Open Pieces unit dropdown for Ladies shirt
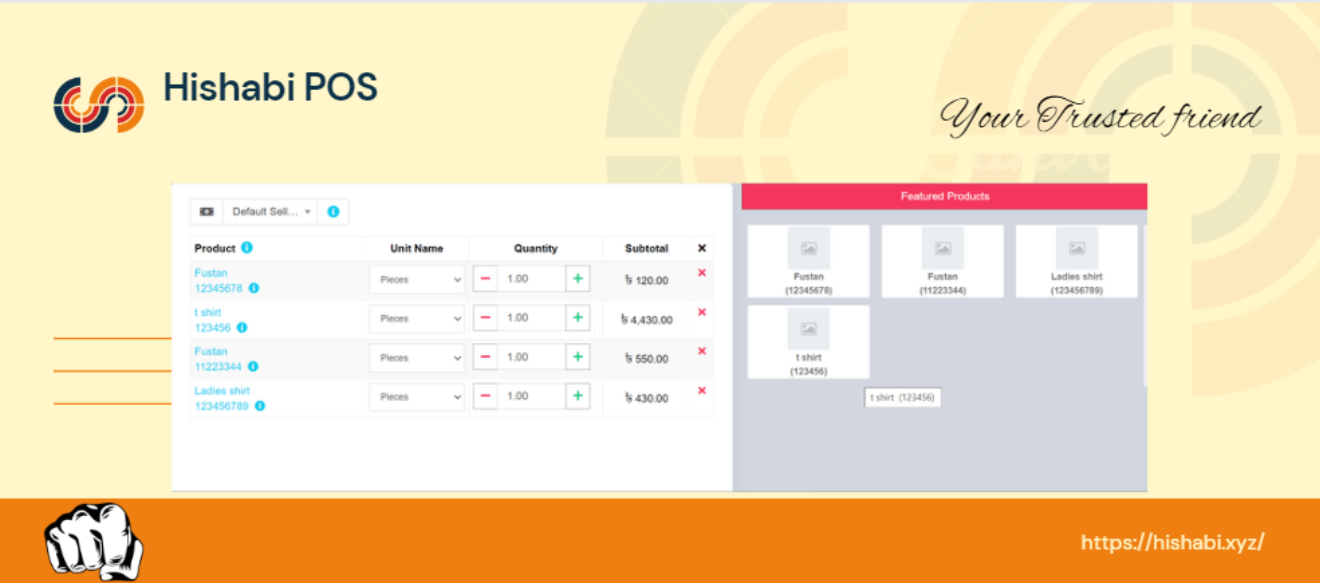1320x583 pixels. click(417, 397)
